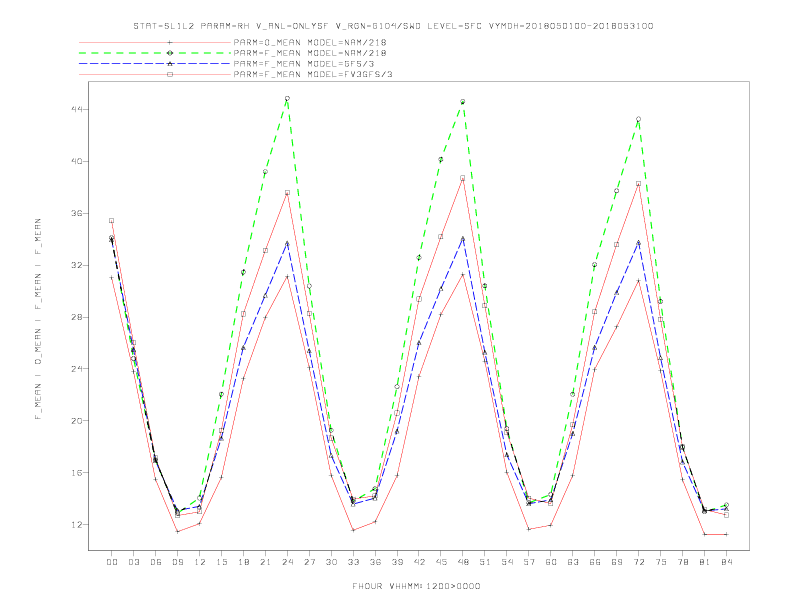Image resolution: width=792 pixels, height=612 pixels.
Task: Click x-axis tick label 54
Action: click(x=507, y=562)
